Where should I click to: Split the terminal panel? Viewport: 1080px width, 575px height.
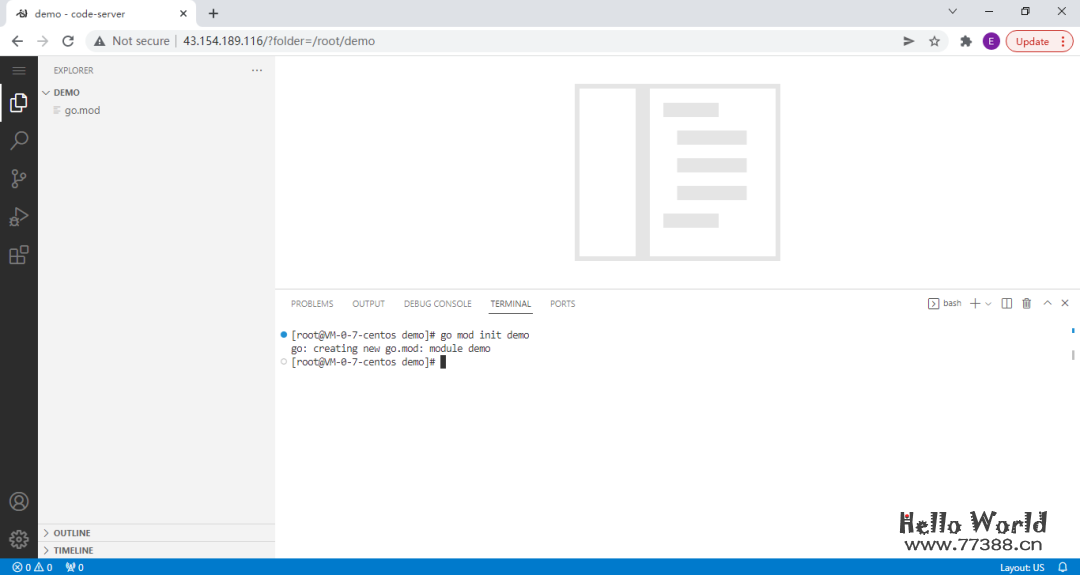(1007, 303)
